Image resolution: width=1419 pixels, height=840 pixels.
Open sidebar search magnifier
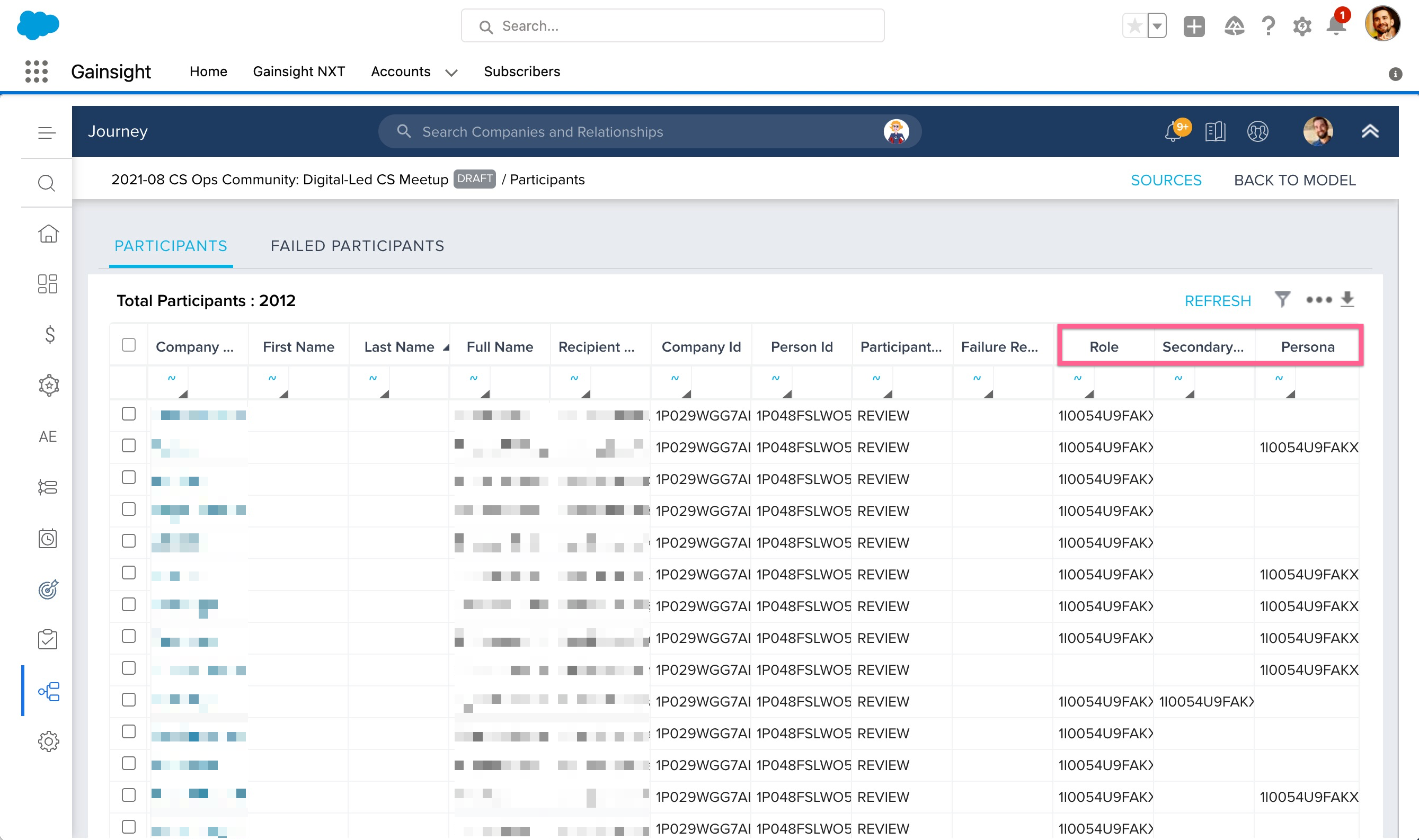tap(47, 183)
